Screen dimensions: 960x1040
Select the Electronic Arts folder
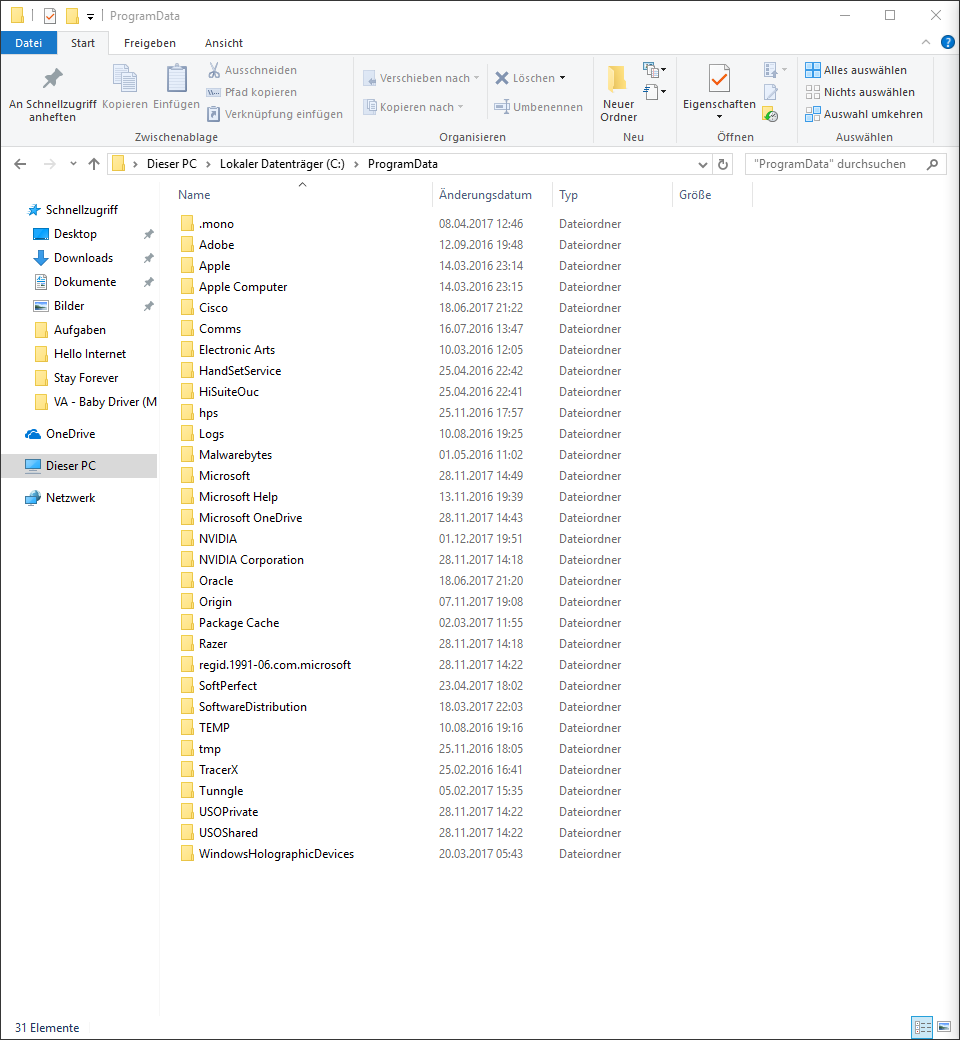237,350
